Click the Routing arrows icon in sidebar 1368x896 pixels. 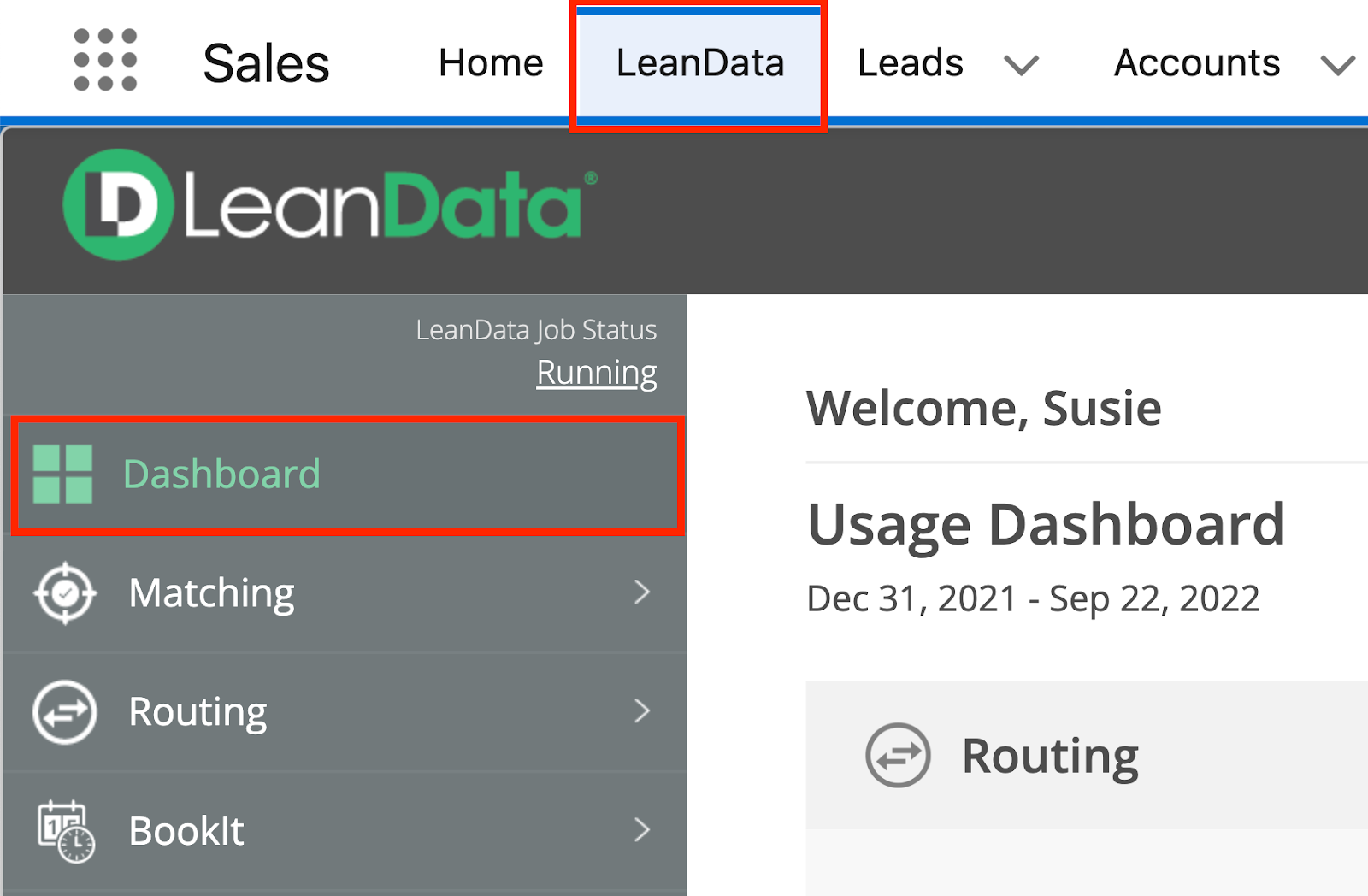(65, 711)
